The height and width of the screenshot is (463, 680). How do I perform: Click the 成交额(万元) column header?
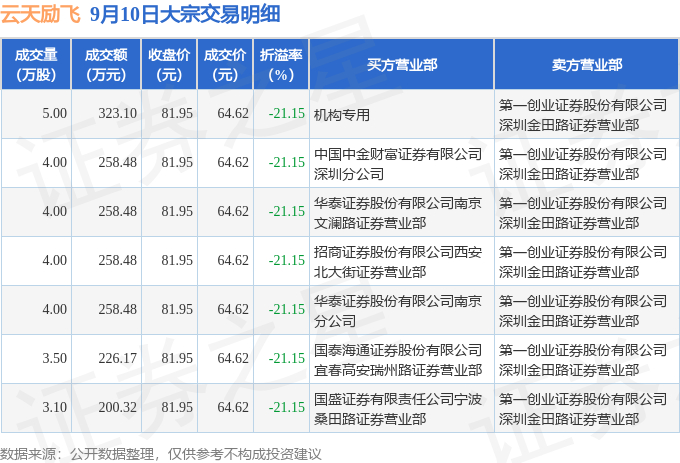(x=106, y=65)
